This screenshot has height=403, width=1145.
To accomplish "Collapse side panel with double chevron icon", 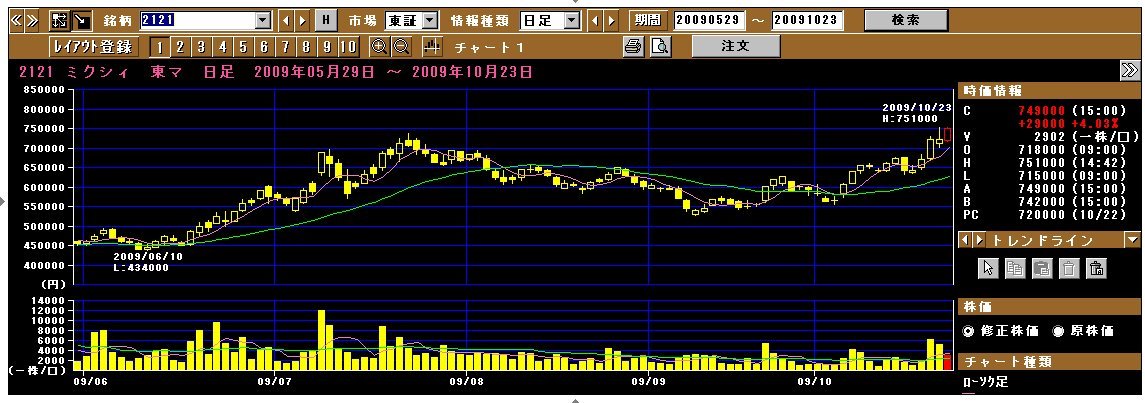I will point(1129,70).
